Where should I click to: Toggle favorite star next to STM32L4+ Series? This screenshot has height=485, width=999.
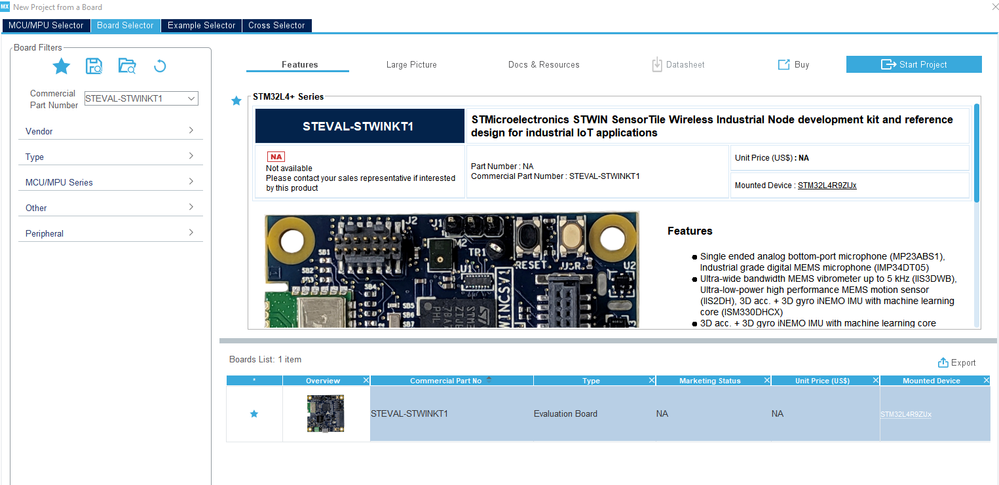pos(236,101)
